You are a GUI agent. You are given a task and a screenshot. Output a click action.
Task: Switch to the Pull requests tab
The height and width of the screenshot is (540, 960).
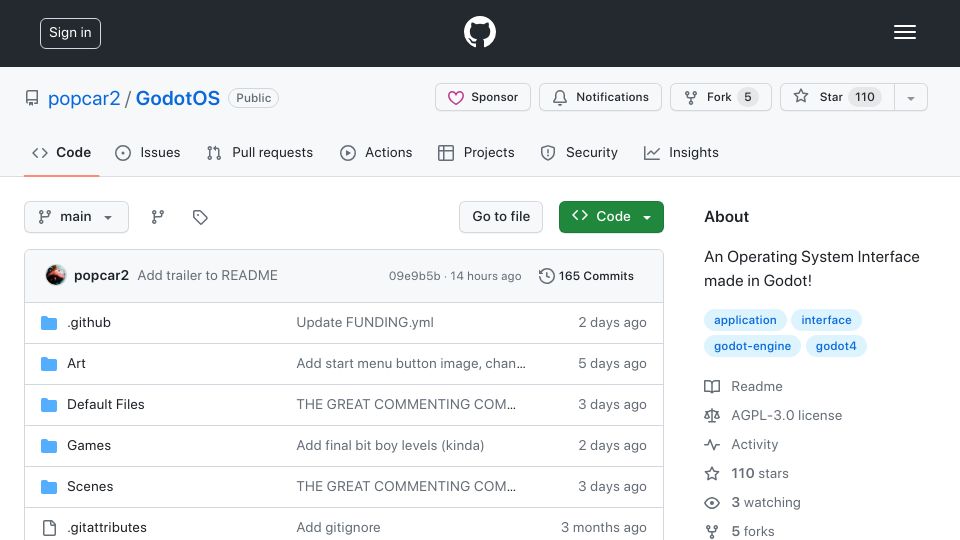(x=260, y=152)
